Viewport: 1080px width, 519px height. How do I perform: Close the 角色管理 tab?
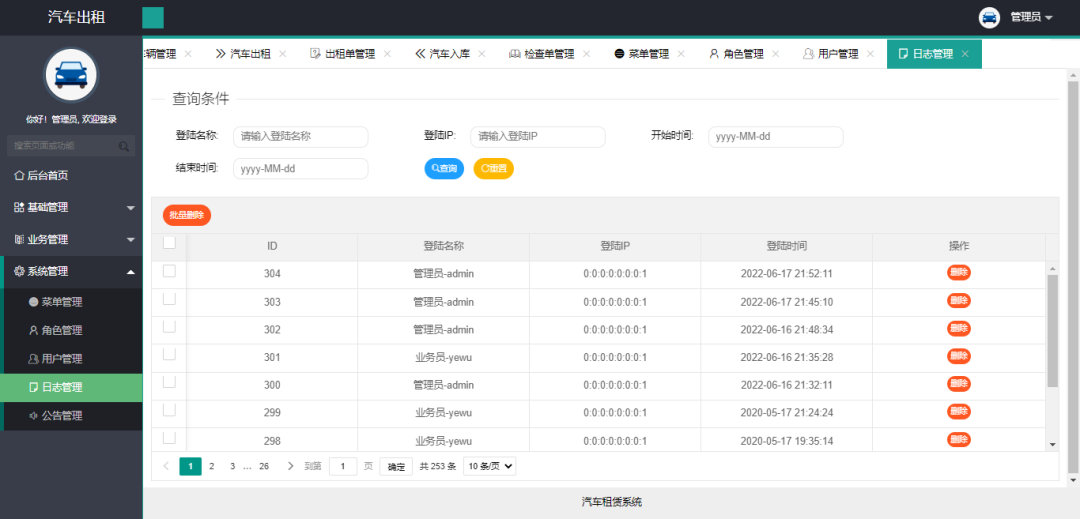point(776,54)
